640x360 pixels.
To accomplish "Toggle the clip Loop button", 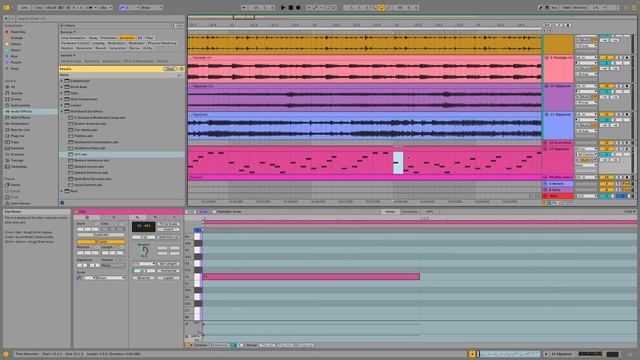I will [x=101, y=242].
